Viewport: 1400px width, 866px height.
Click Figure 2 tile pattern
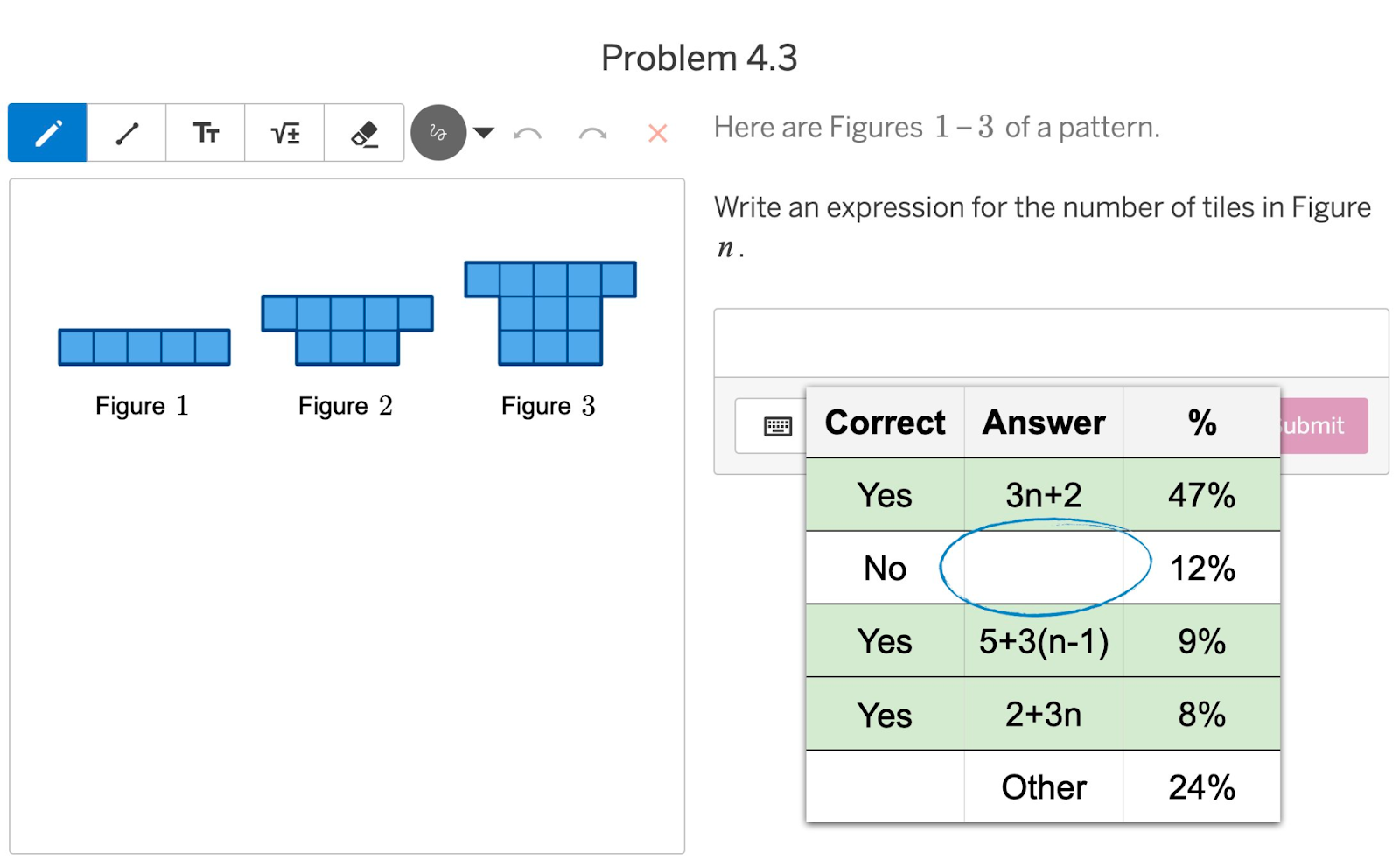(347, 330)
